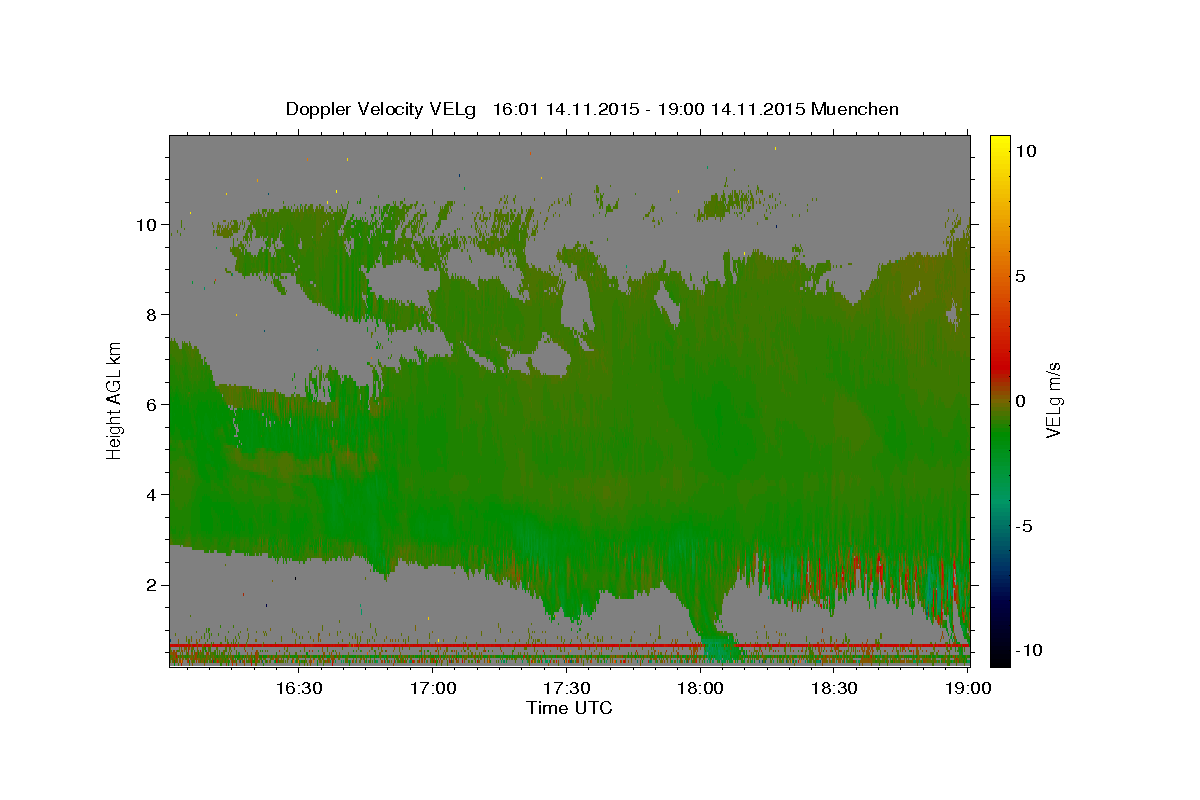
Task: Click the height tick label 2
Action: [153, 585]
